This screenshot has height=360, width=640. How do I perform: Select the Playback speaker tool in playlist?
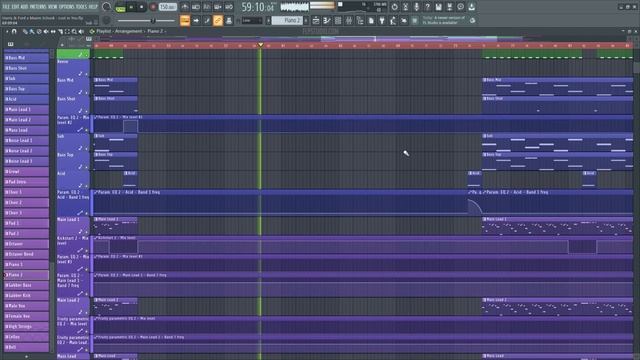(x=81, y=31)
